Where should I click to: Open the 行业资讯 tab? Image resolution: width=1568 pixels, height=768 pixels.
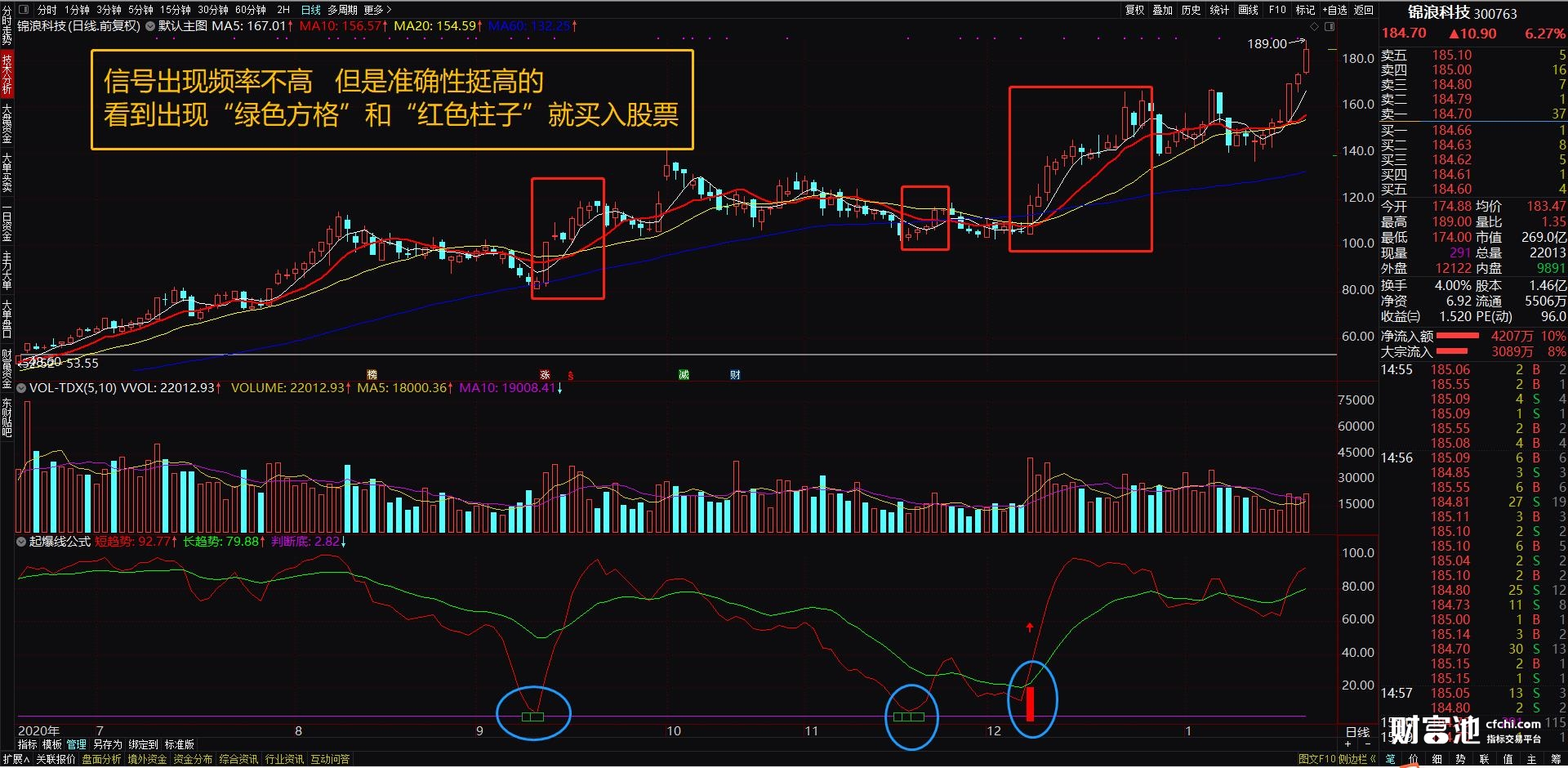(x=284, y=759)
